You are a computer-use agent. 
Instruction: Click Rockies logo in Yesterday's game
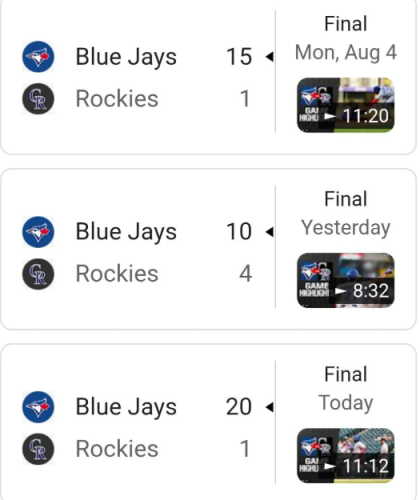(38, 274)
